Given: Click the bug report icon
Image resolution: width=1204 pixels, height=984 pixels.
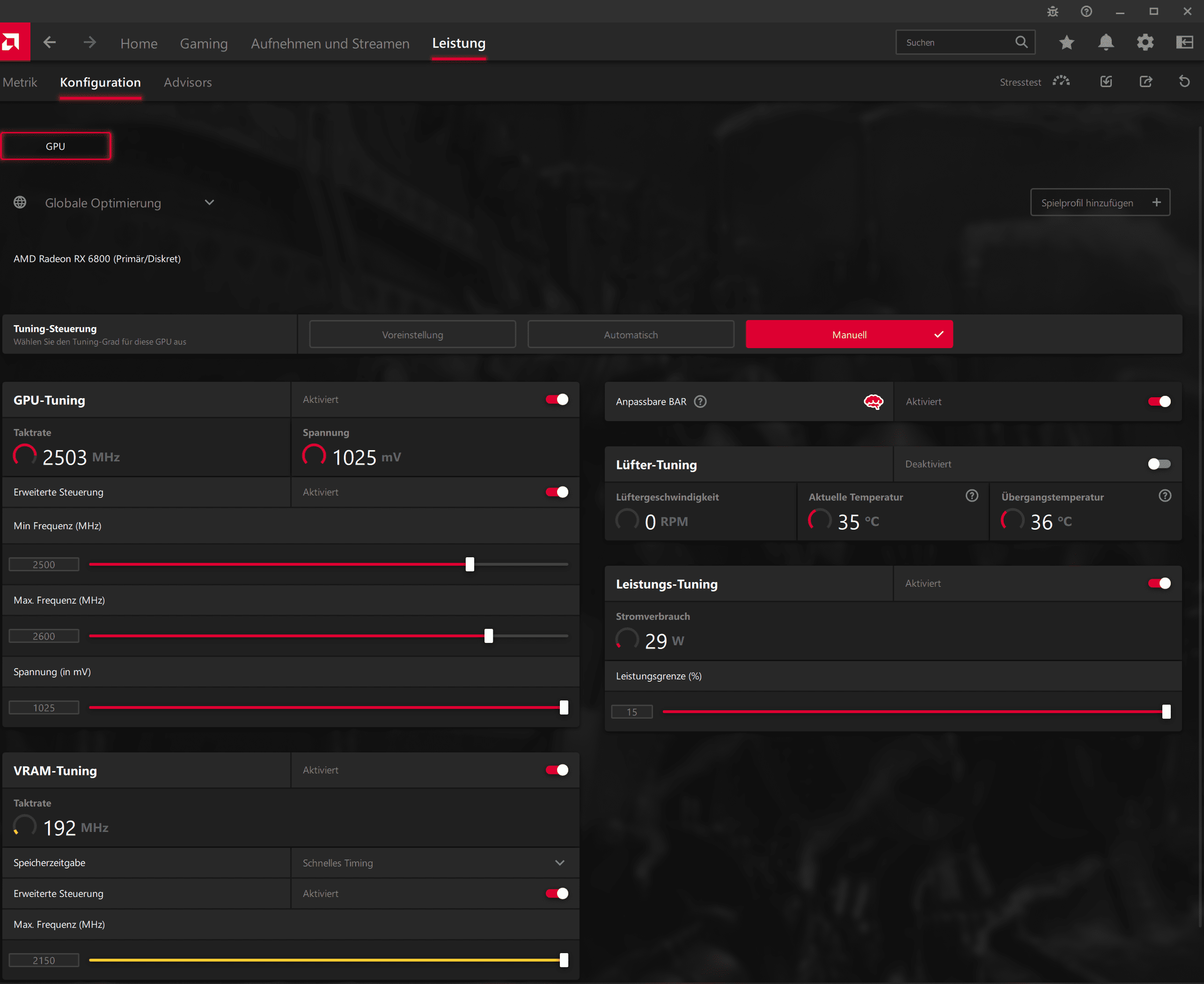Looking at the screenshot, I should point(1053,12).
